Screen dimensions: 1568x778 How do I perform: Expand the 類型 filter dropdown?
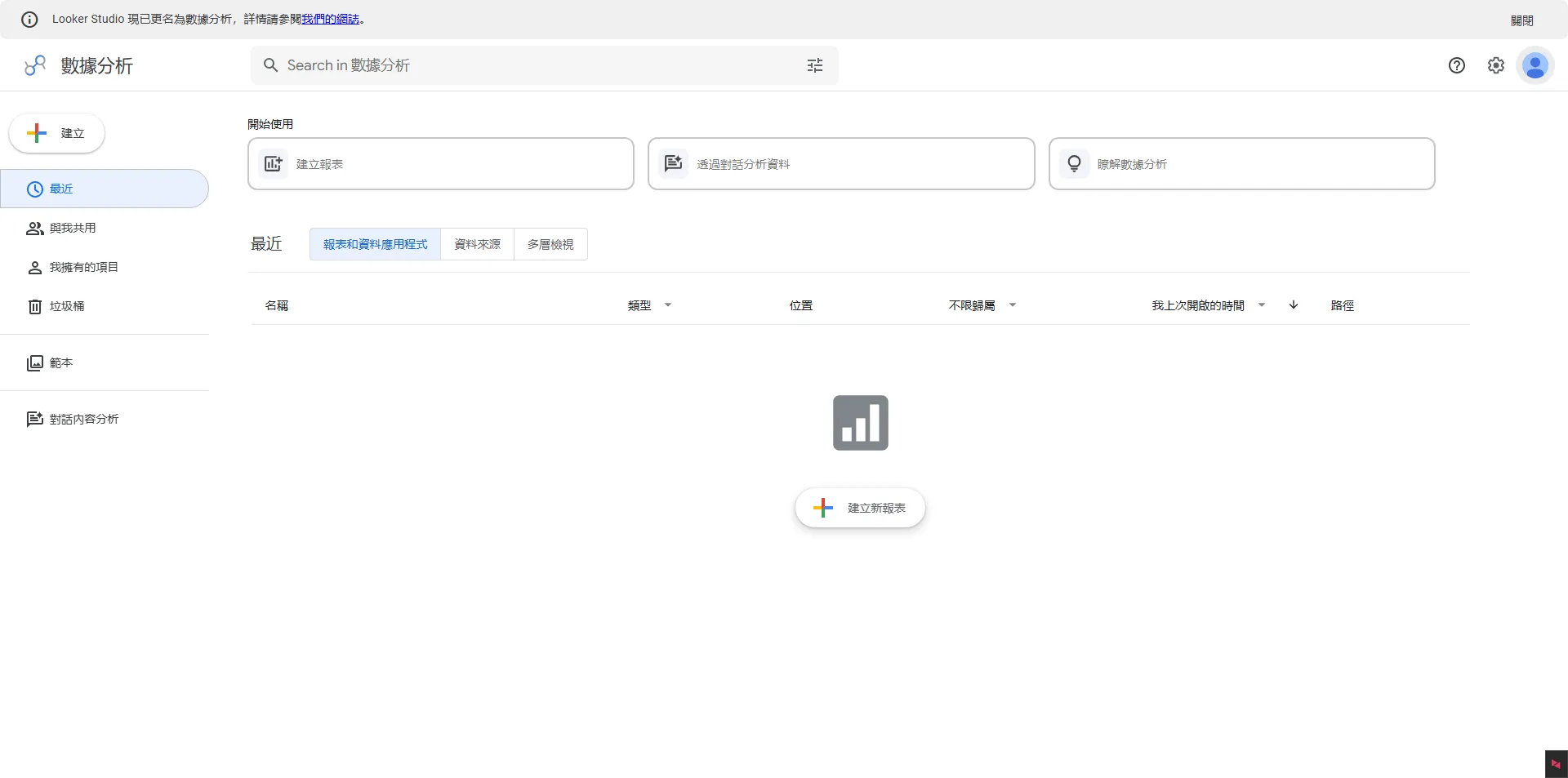[x=668, y=305]
